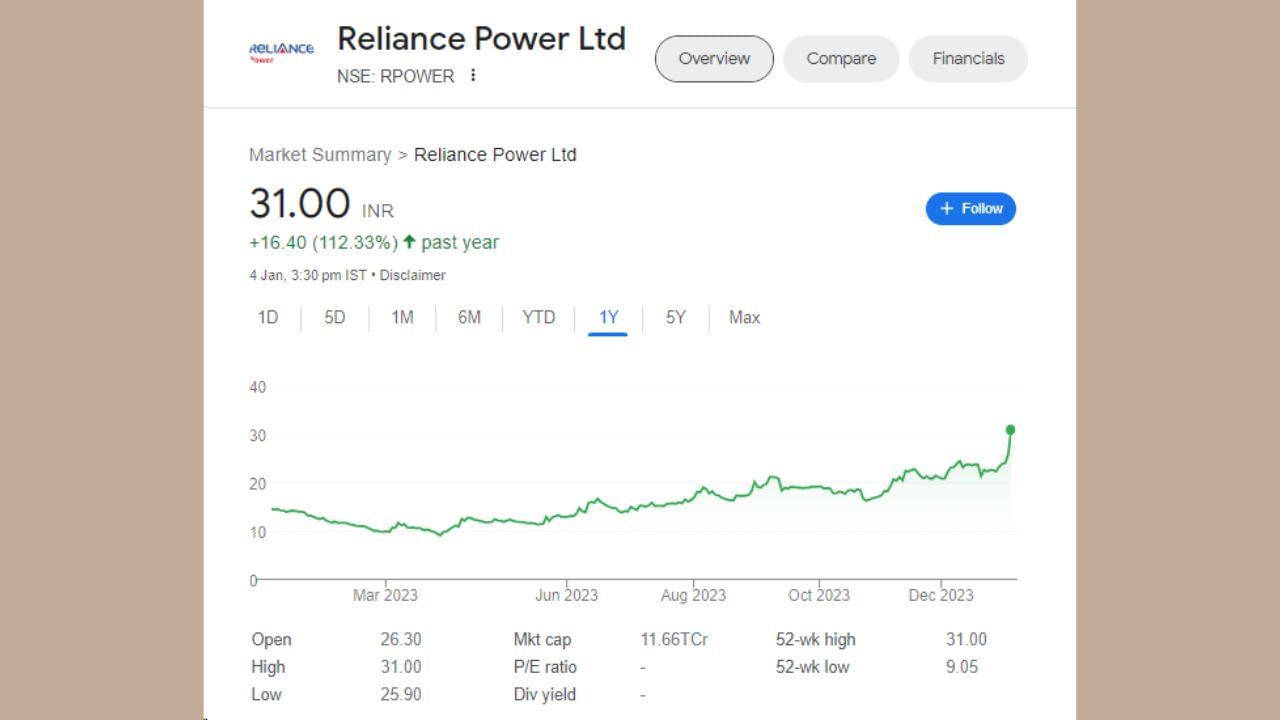The image size is (1280, 720).
Task: Click the 52-wk low value 9.05
Action: 962,667
